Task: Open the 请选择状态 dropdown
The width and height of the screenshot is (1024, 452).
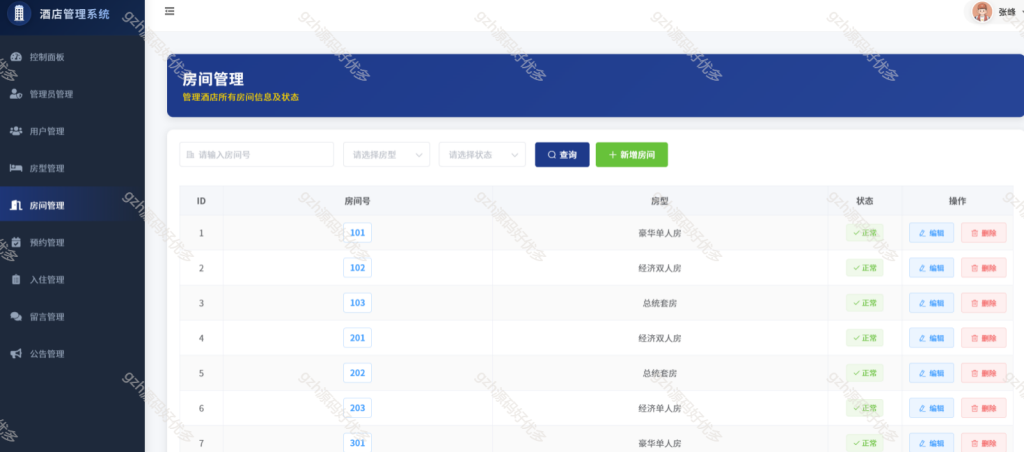Action: (x=482, y=155)
